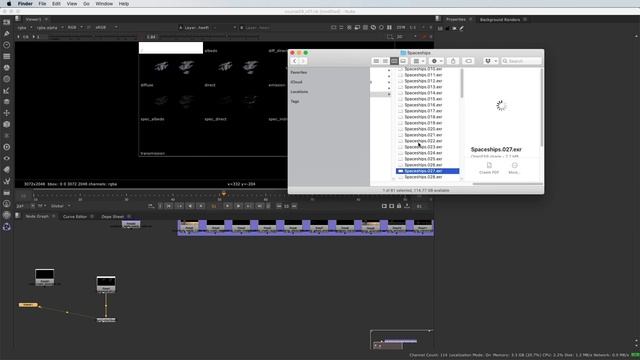Open the Go menu
The width and height of the screenshot is (640, 360).
(x=86, y=4)
